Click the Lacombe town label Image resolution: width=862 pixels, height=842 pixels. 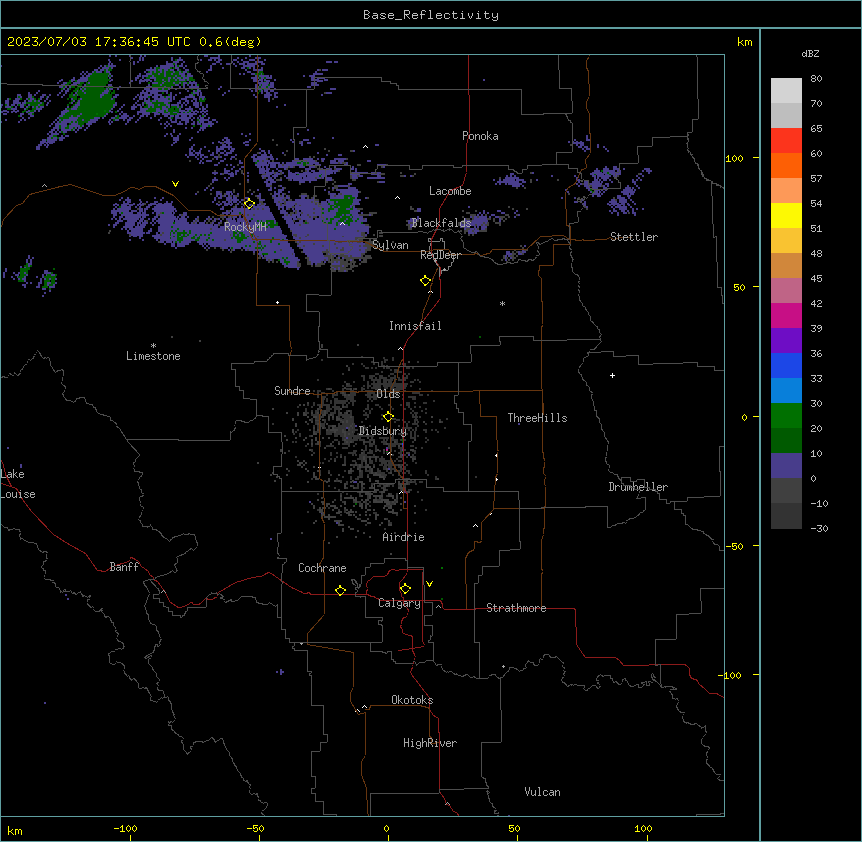pyautogui.click(x=450, y=191)
